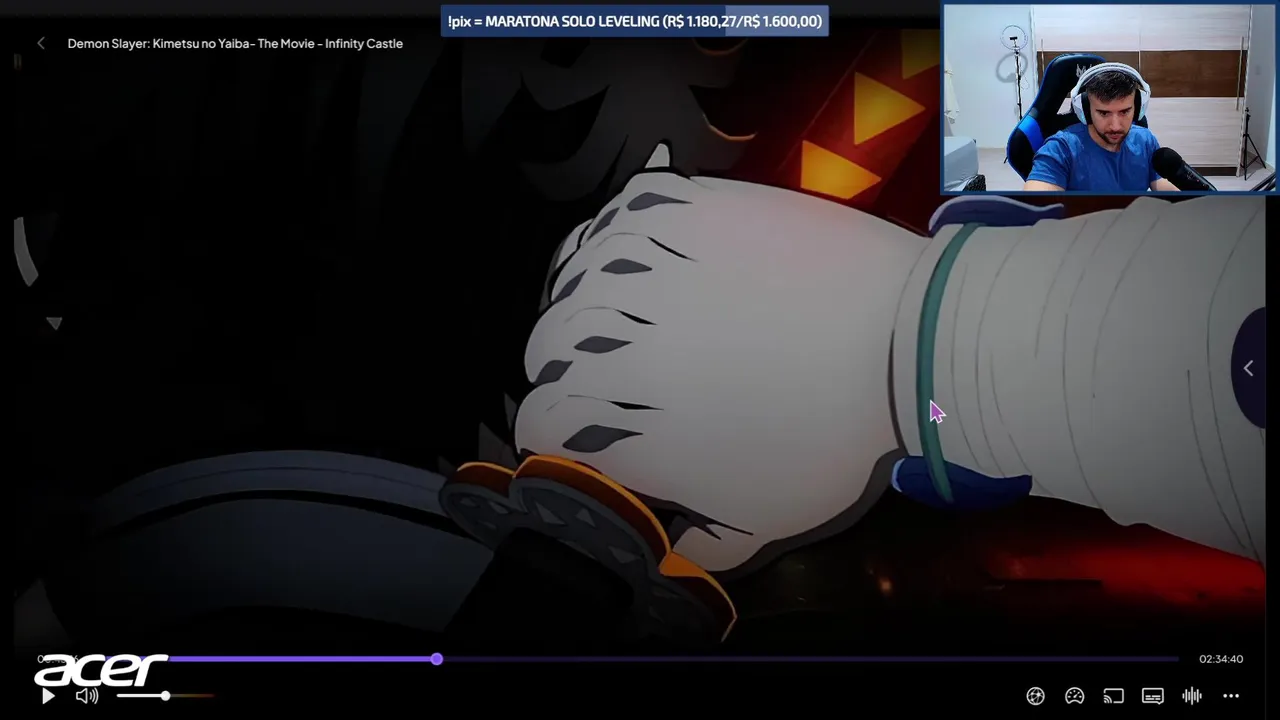This screenshot has width=1280, height=720.
Task: Play the video with the play button
Action: (x=48, y=696)
